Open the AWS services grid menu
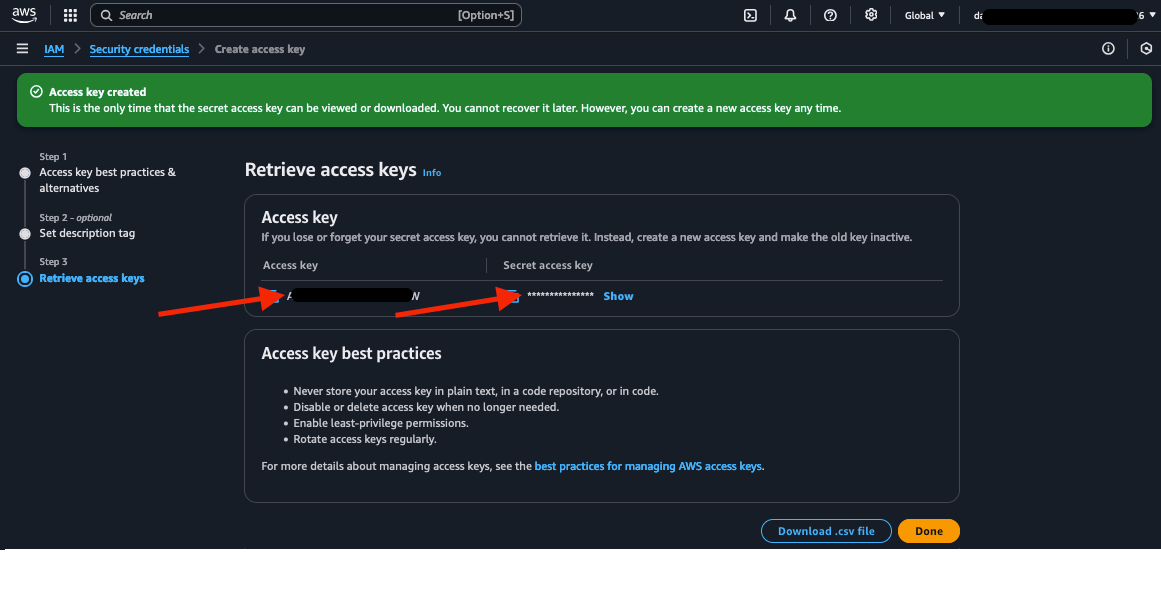Screen dimensions: 1161x605 click(x=70, y=15)
